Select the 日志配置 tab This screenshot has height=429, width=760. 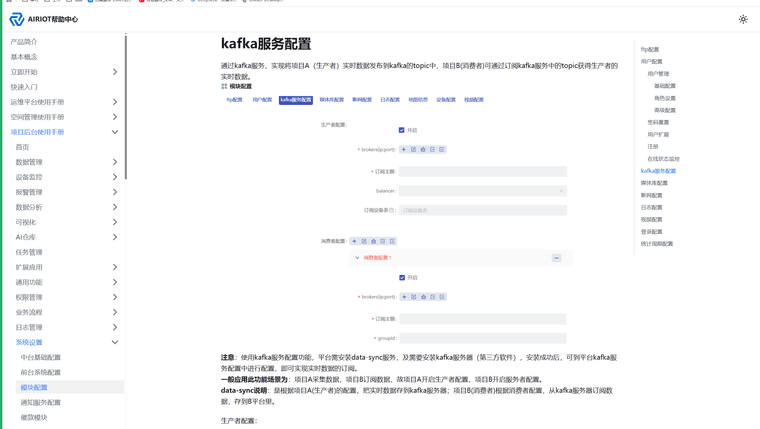[x=390, y=100]
